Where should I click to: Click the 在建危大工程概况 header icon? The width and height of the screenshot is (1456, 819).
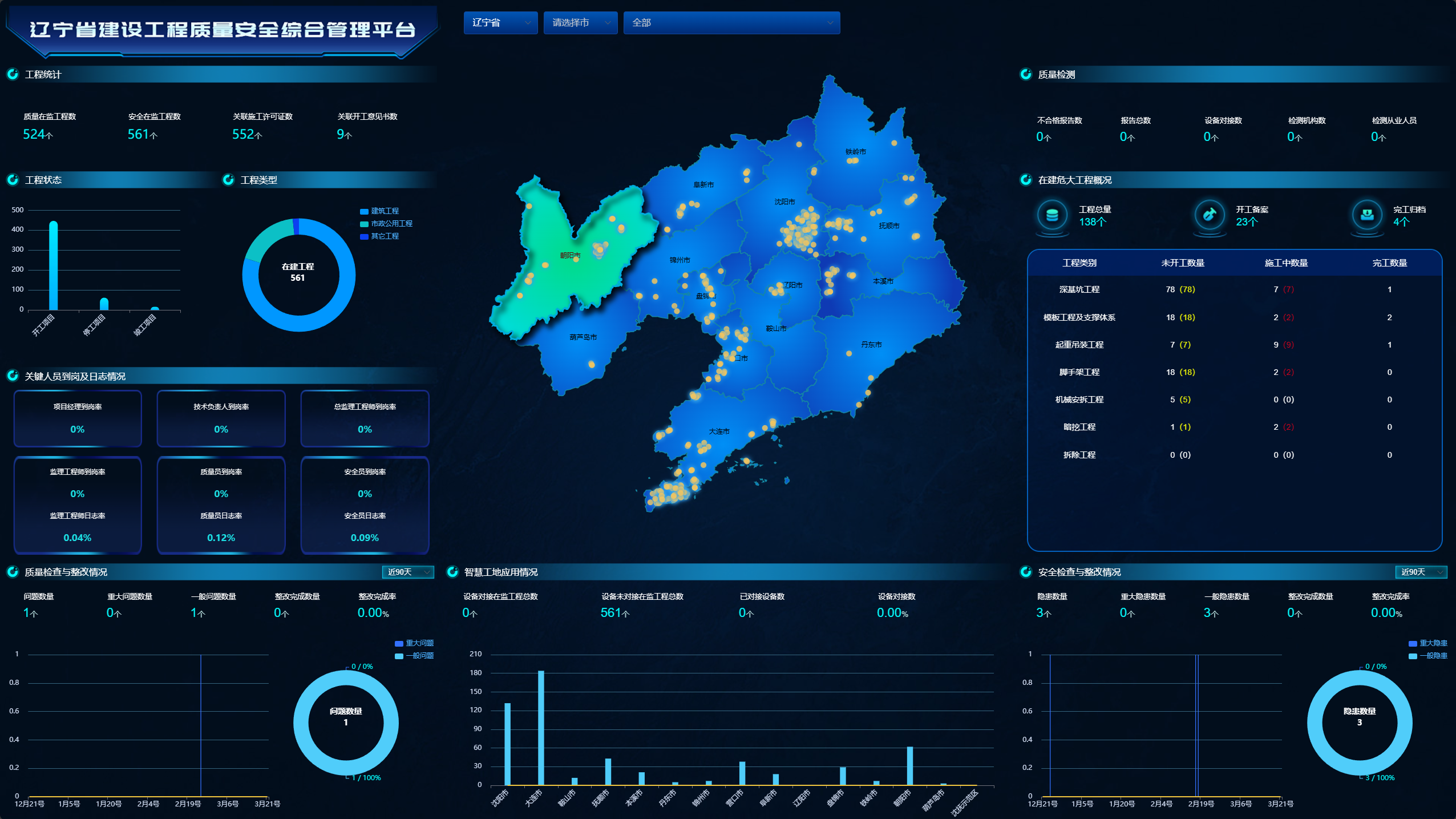[1026, 180]
